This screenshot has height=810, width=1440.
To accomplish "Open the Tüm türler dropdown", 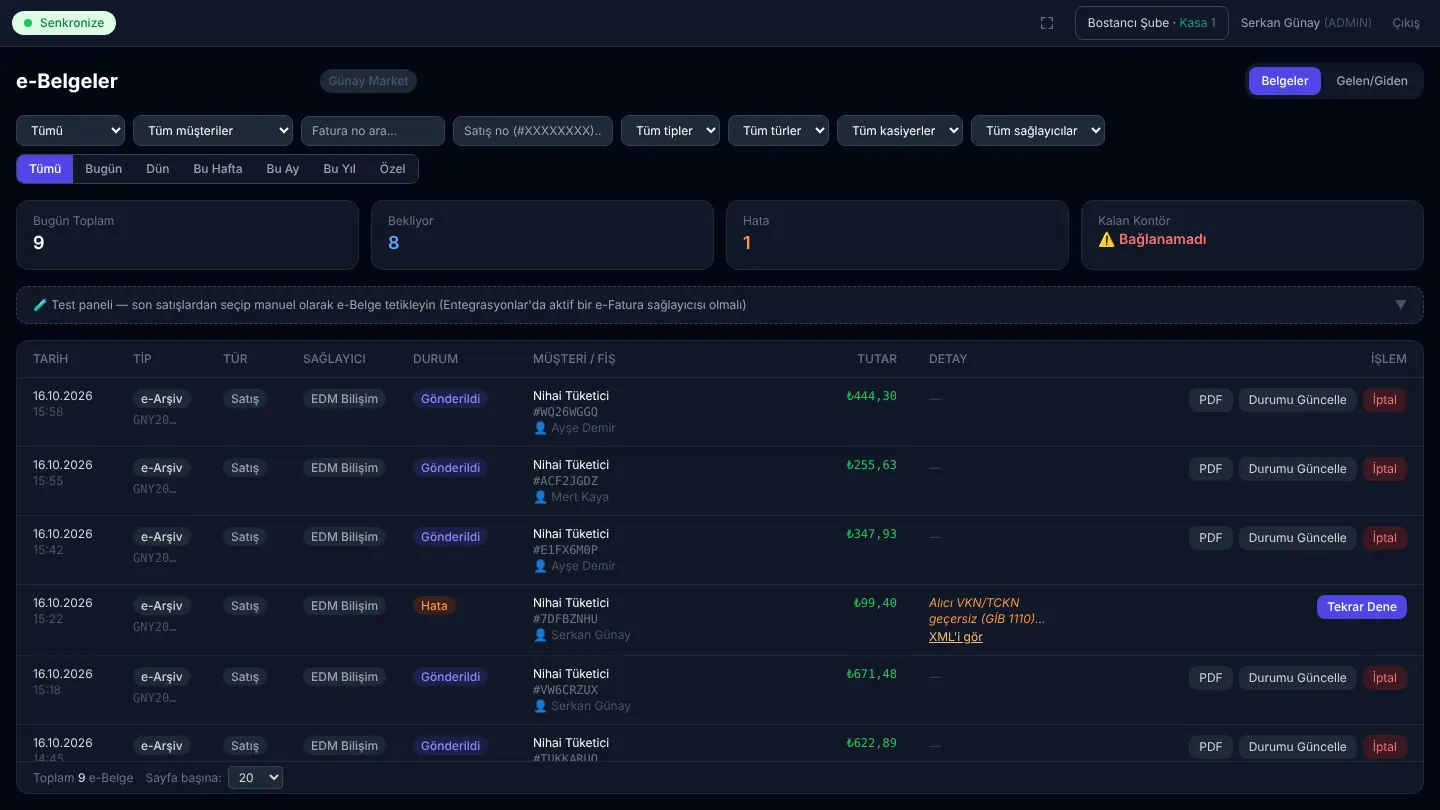I will tap(778, 131).
